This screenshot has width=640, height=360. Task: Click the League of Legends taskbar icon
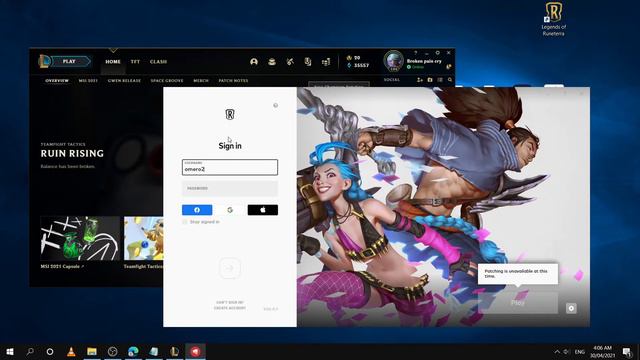click(175, 351)
